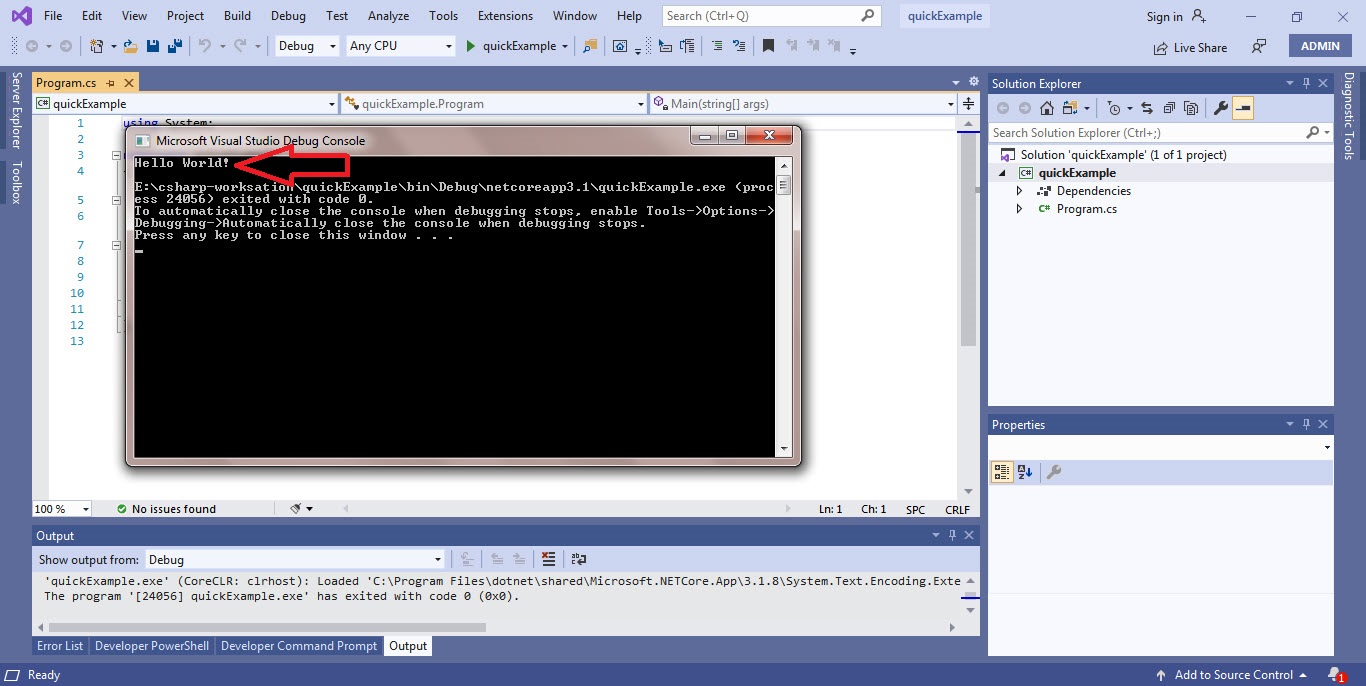Select Solution 'quickExample' in Solution Explorer
The height and width of the screenshot is (686, 1366).
(x=1123, y=155)
